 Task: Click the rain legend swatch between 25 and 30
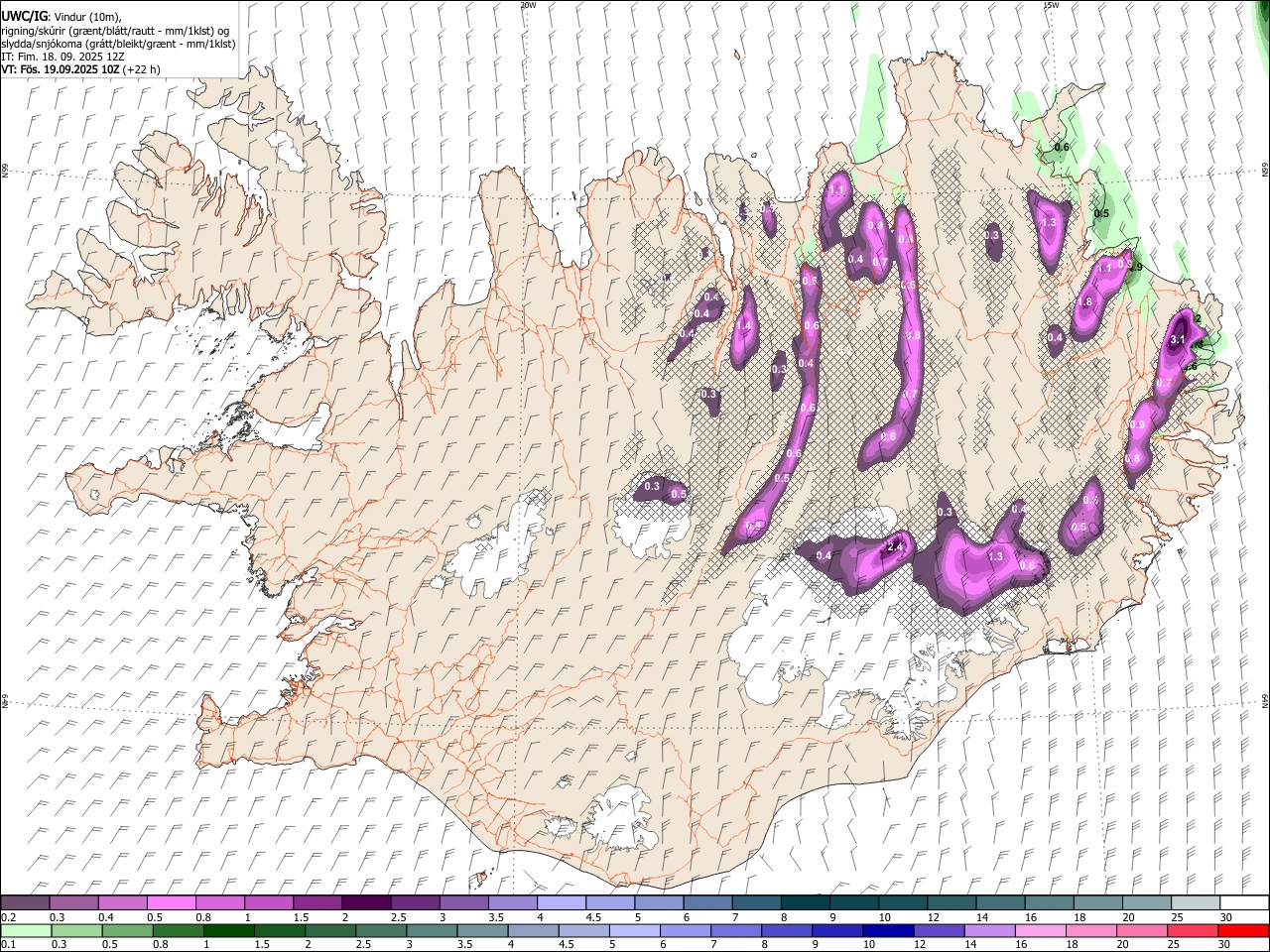click(x=1192, y=930)
